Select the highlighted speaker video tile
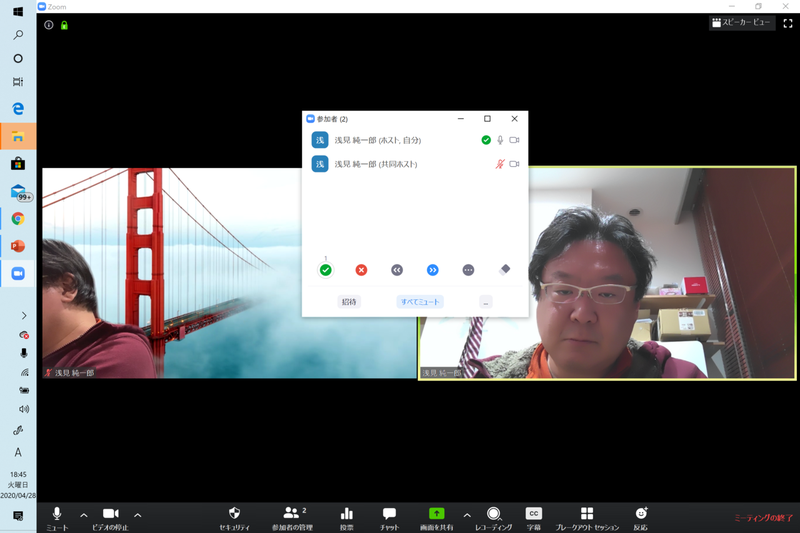 tap(607, 273)
